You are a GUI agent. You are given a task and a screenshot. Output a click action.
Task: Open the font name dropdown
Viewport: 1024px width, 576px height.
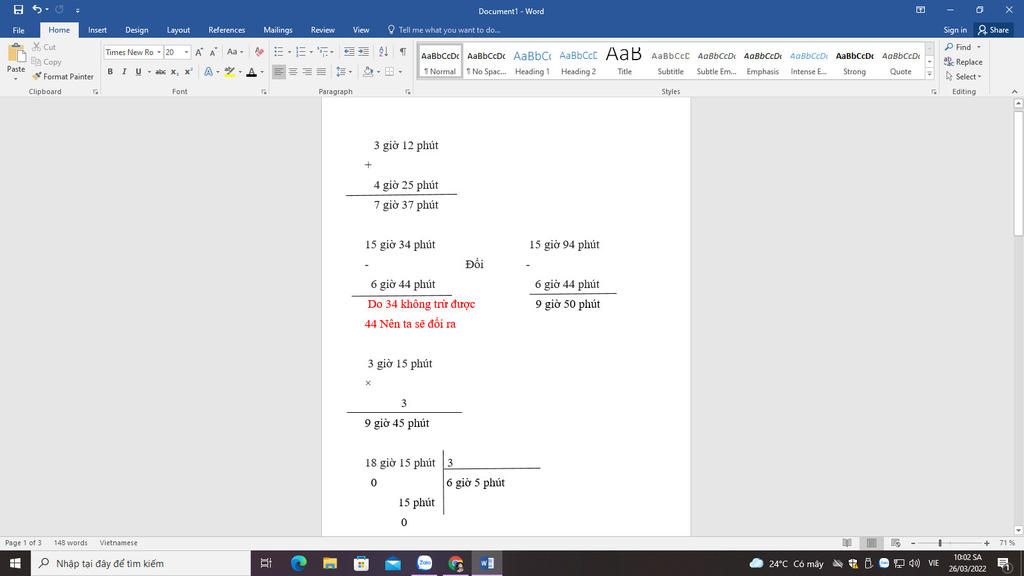(x=159, y=52)
